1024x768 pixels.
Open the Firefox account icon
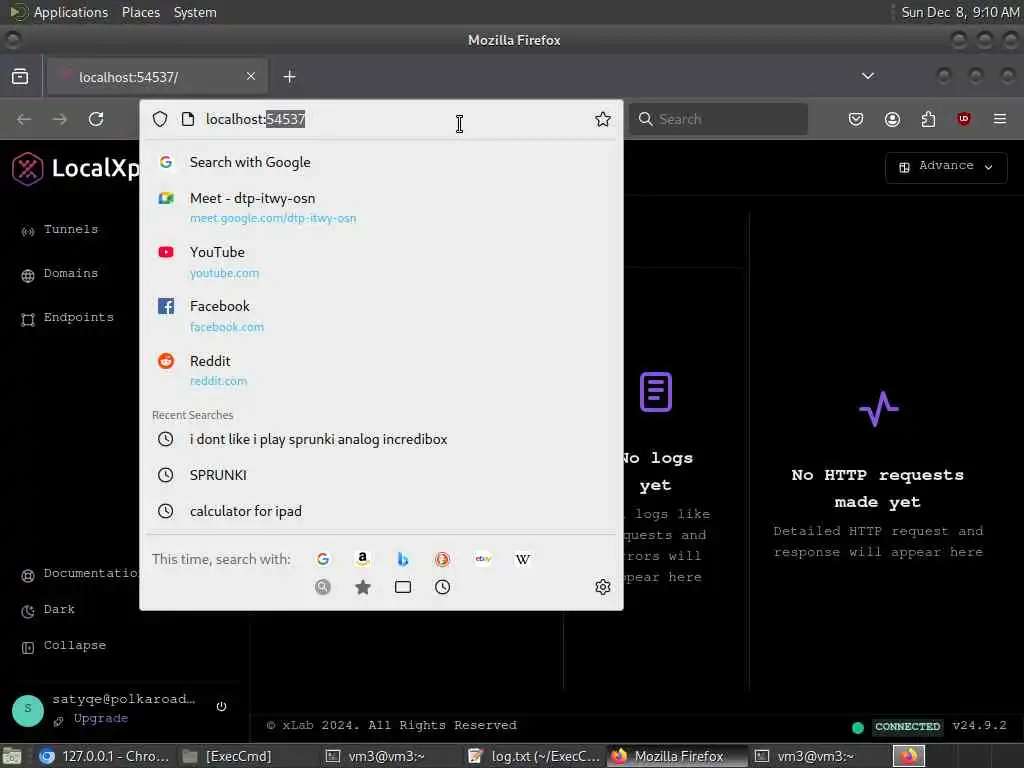[x=892, y=119]
